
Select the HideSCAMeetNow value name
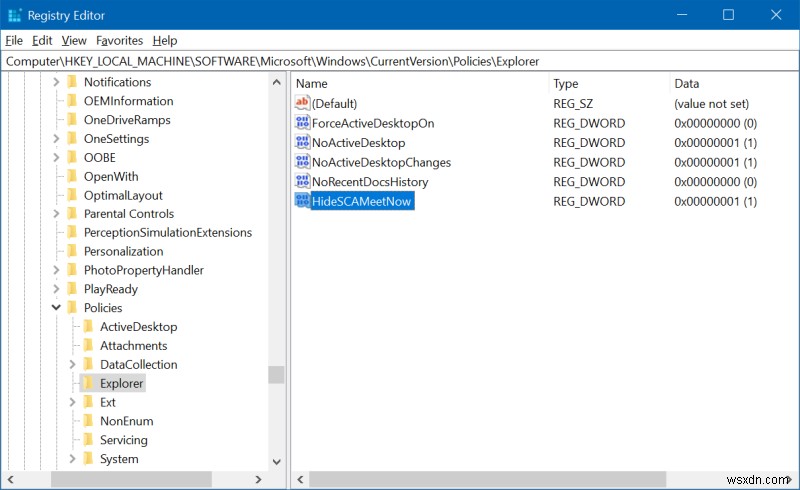pos(362,201)
